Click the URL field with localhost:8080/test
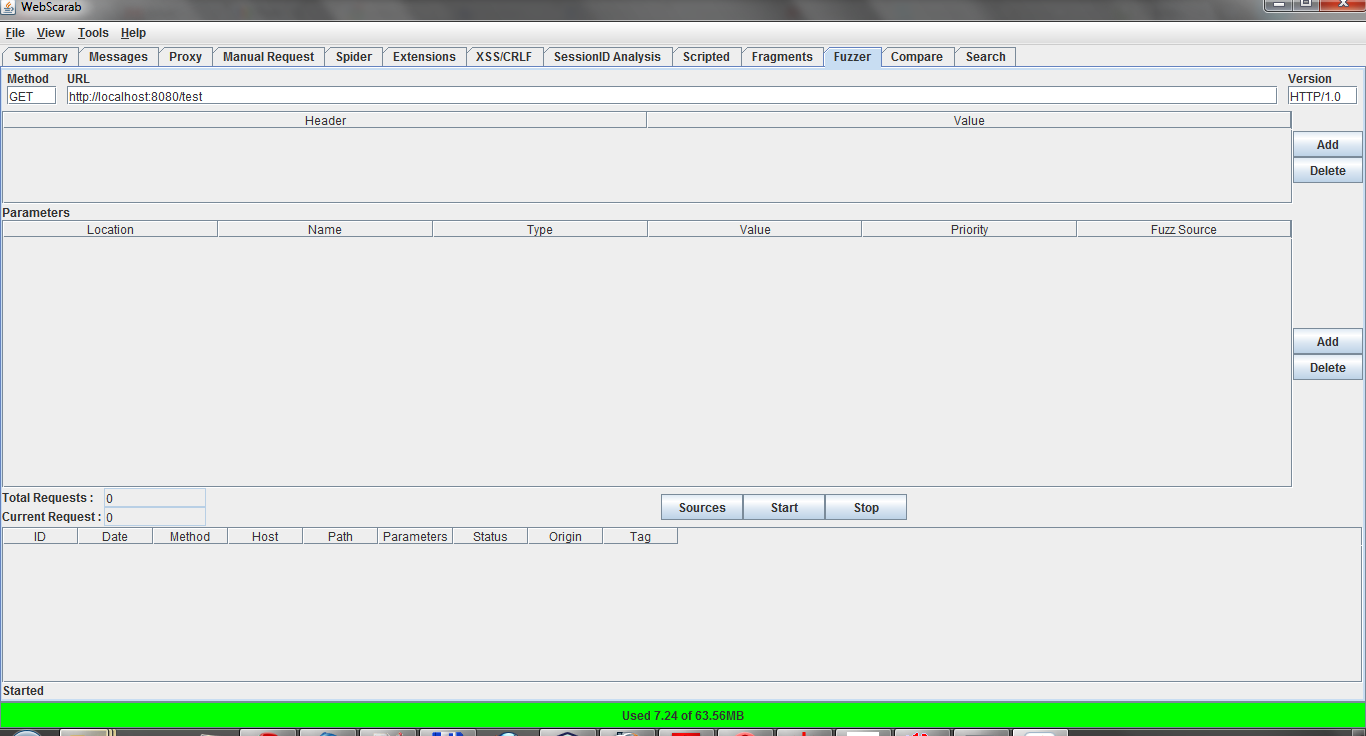The height and width of the screenshot is (736, 1366). [x=672, y=96]
